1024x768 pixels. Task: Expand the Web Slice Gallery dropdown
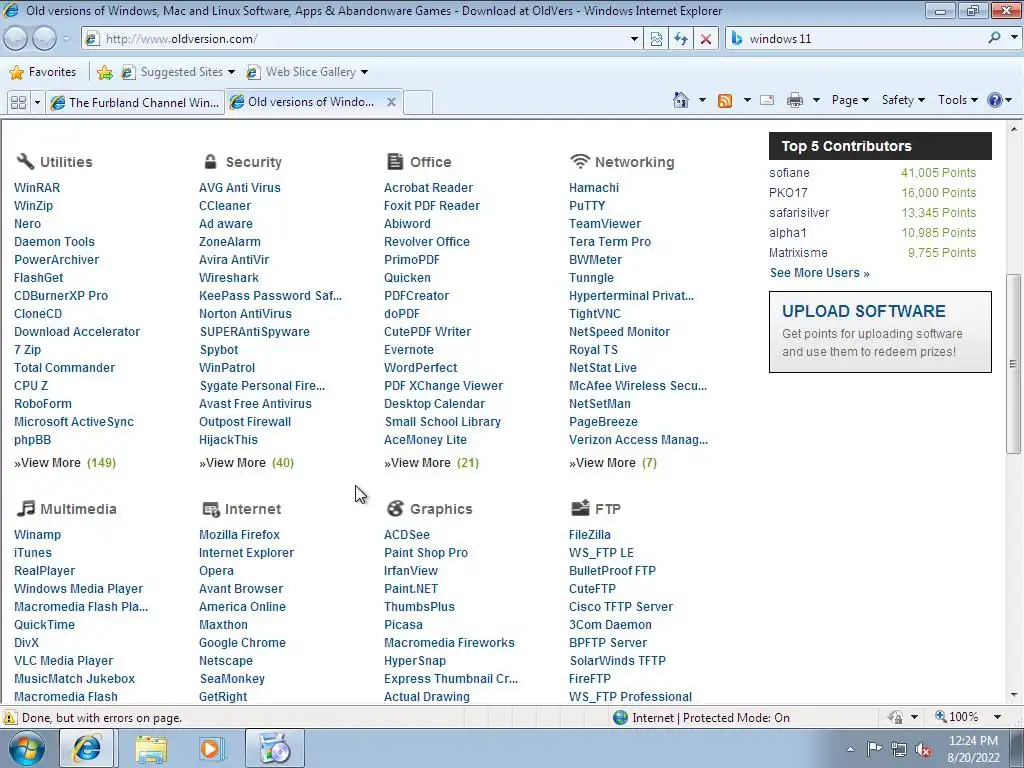tap(364, 72)
